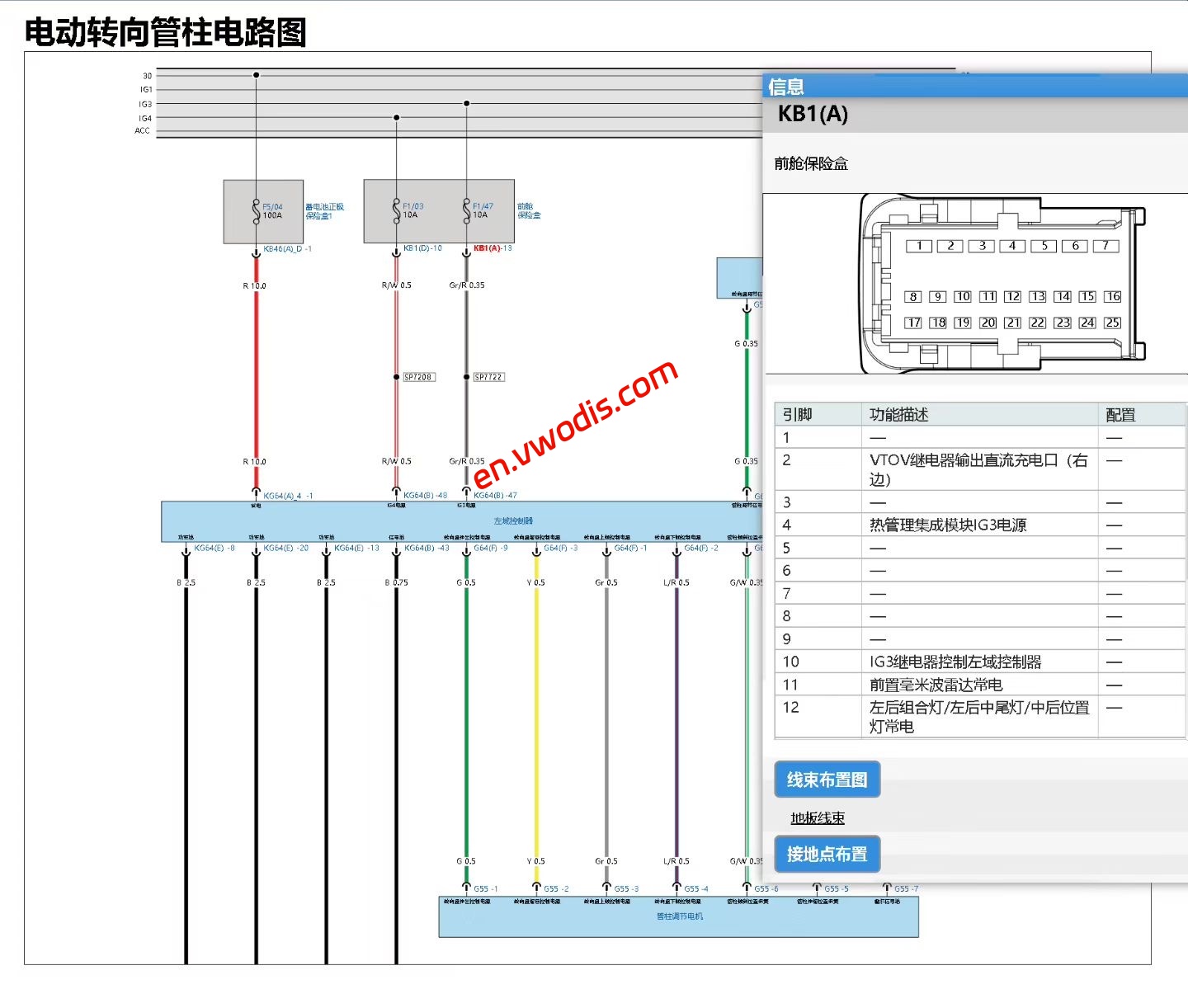This screenshot has height=1008, width=1188.
Task: Click connector terminal arrow KB46(A)_D-1
Action: pos(256,253)
